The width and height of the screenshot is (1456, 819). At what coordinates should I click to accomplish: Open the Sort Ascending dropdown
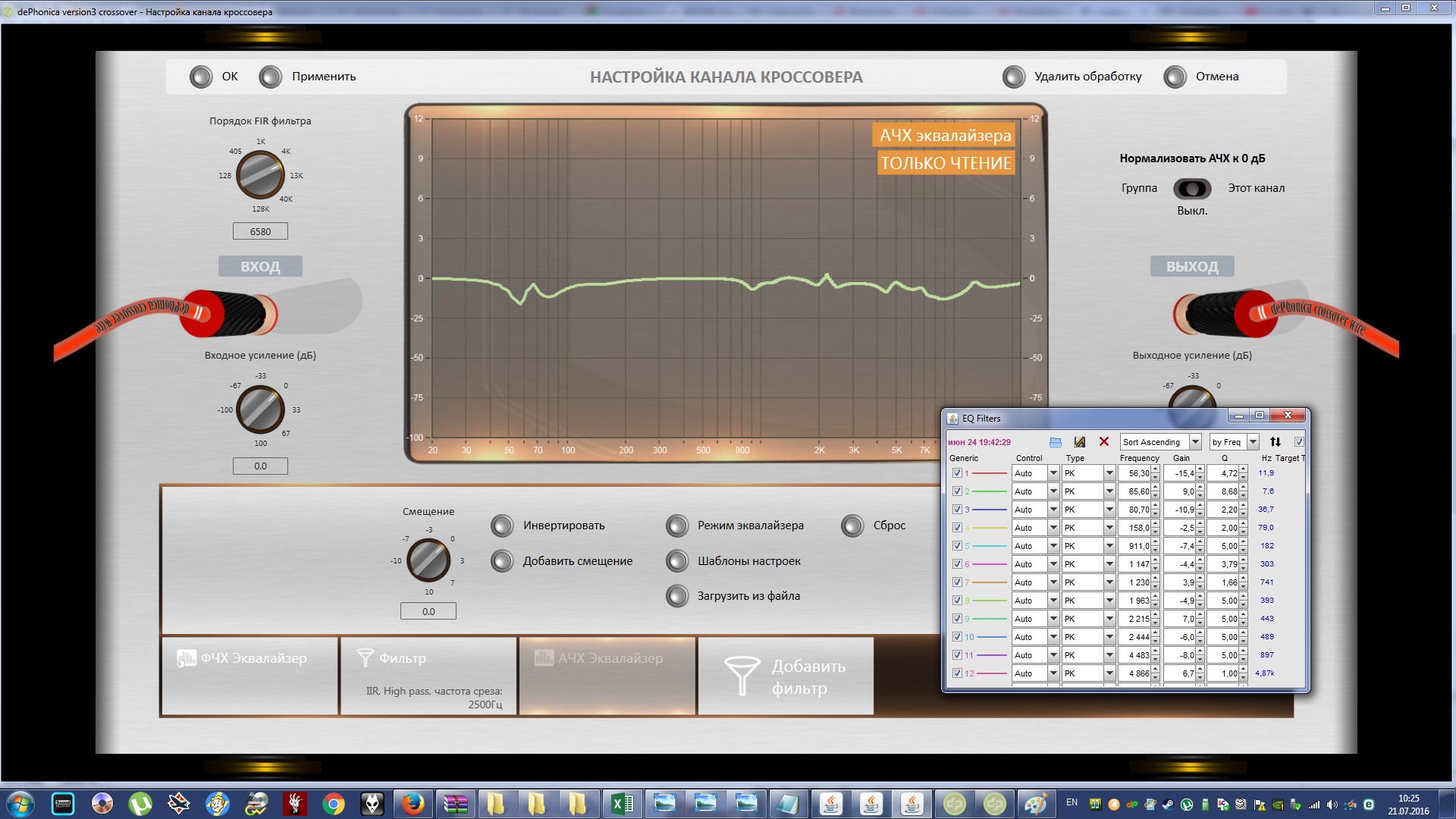click(1195, 442)
